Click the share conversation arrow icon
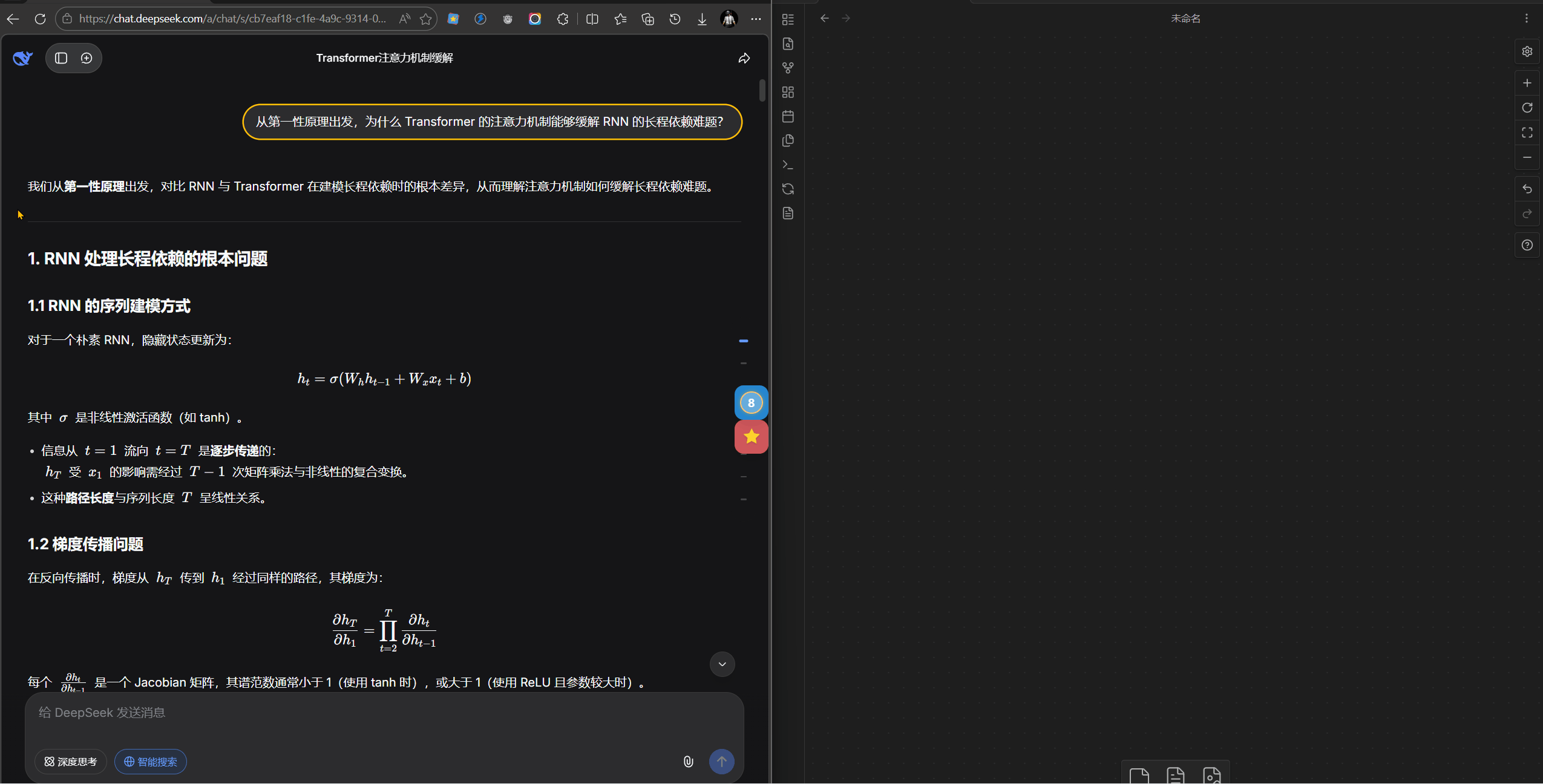 tap(744, 58)
